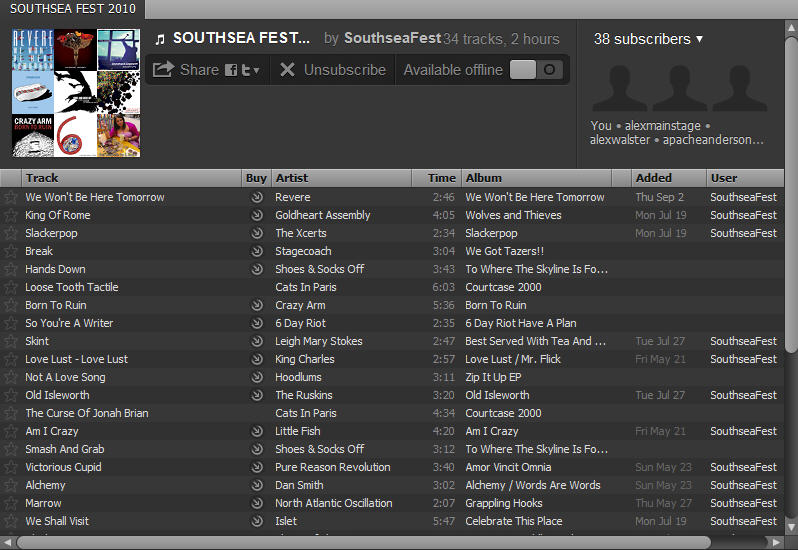Image resolution: width=798 pixels, height=550 pixels.
Task: Sort by Track column header
Action: tap(131, 178)
